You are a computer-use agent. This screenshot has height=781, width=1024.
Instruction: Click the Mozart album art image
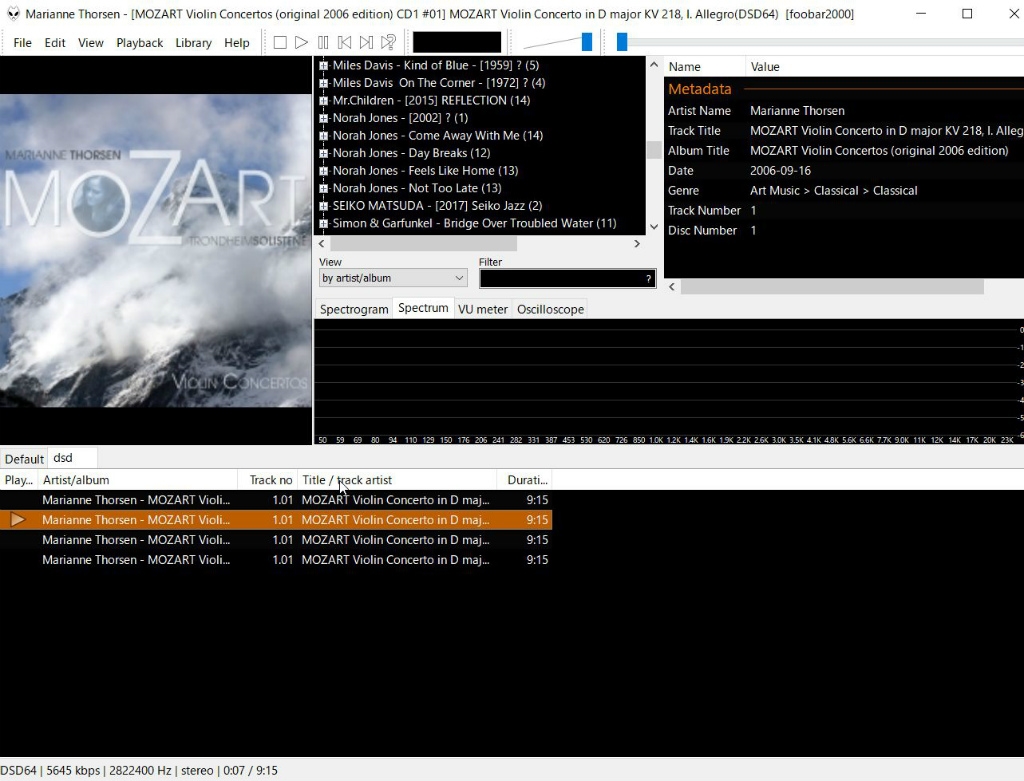pos(155,250)
